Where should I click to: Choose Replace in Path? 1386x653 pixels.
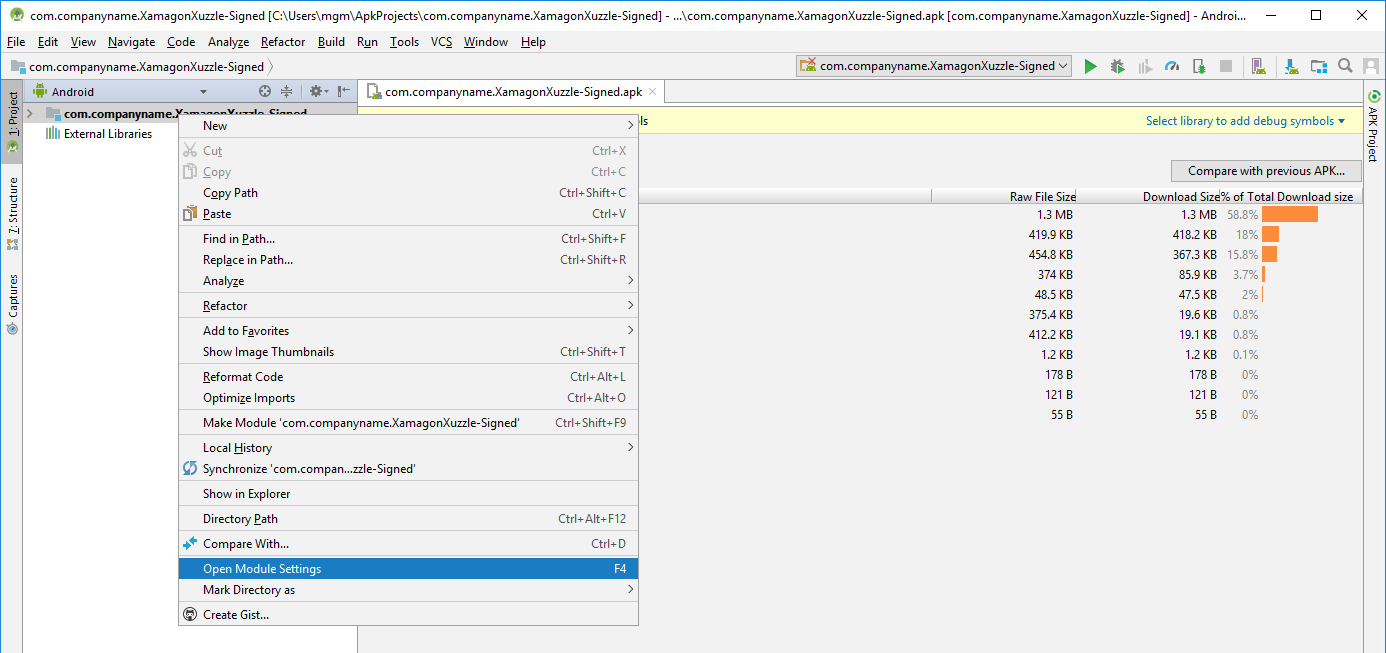coord(408,260)
